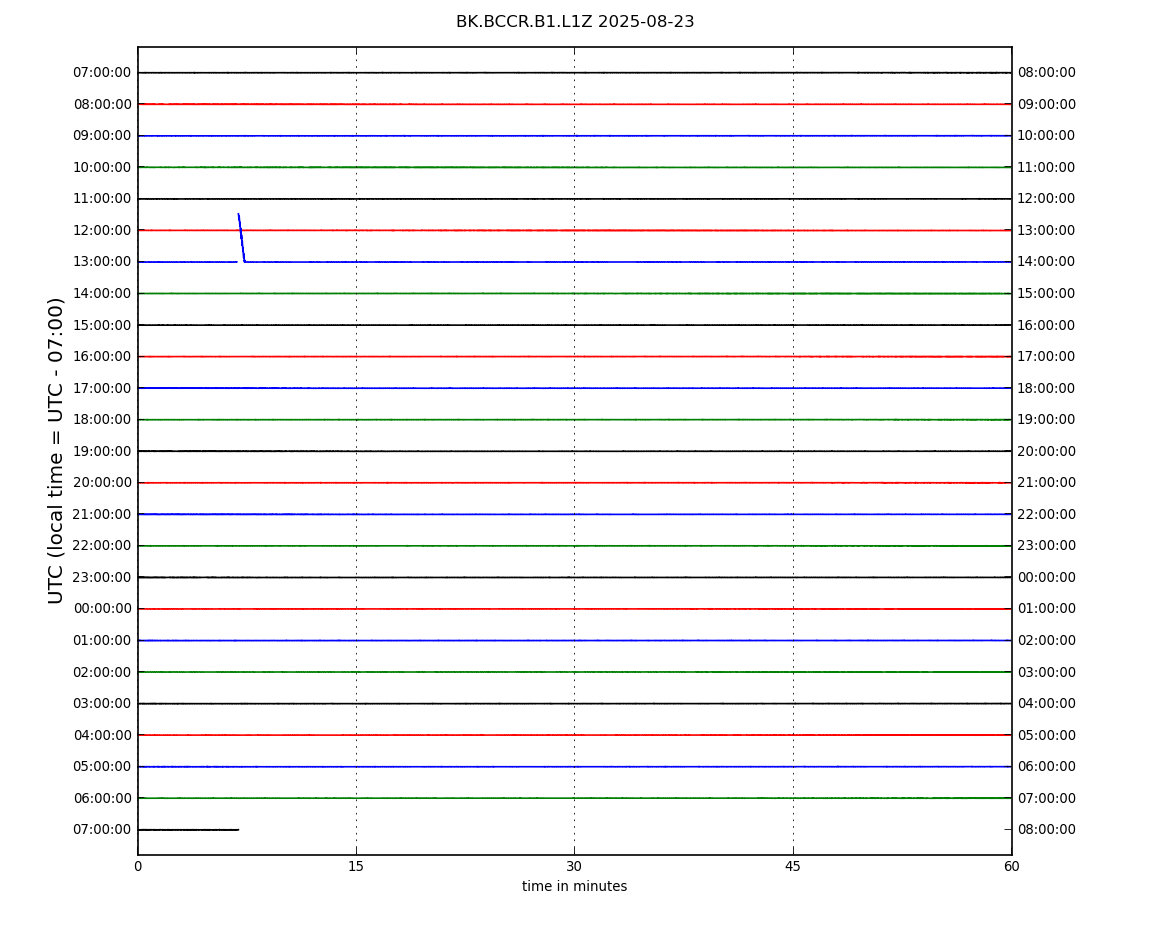
Task: Pick right-axis label 03:00:00
Action: [1047, 672]
